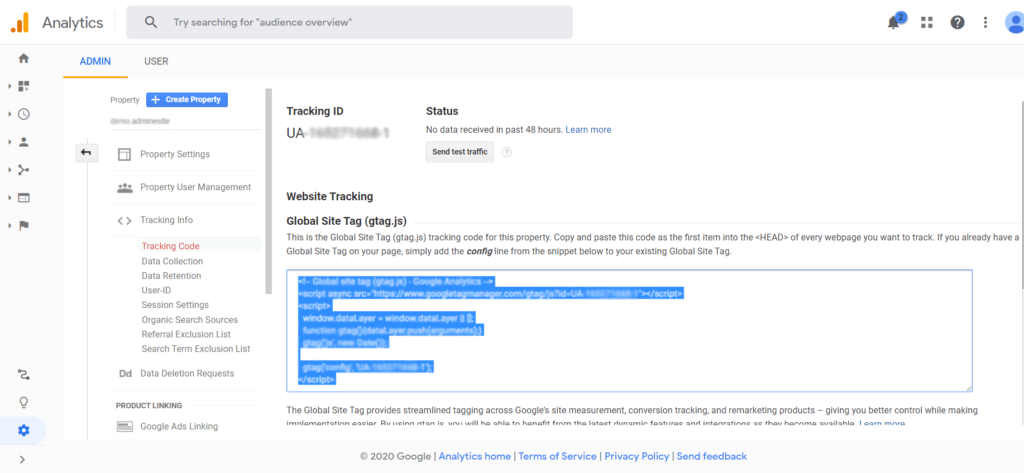Open Discover lightbulb icon

pyautogui.click(x=24, y=402)
